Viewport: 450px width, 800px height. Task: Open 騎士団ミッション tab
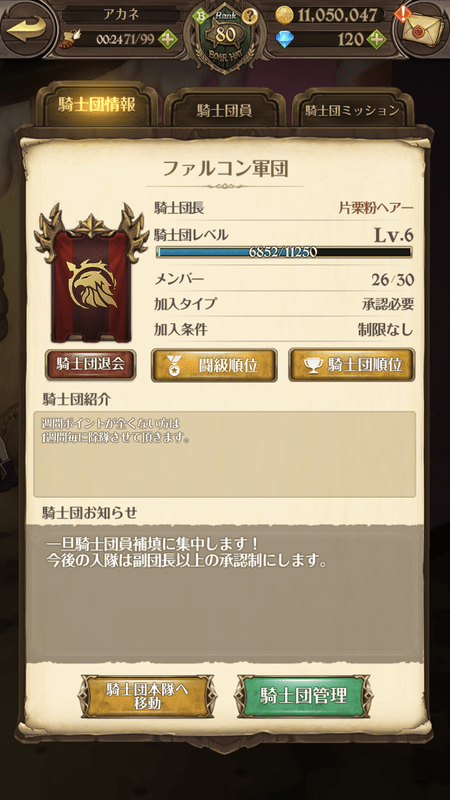(x=352, y=110)
